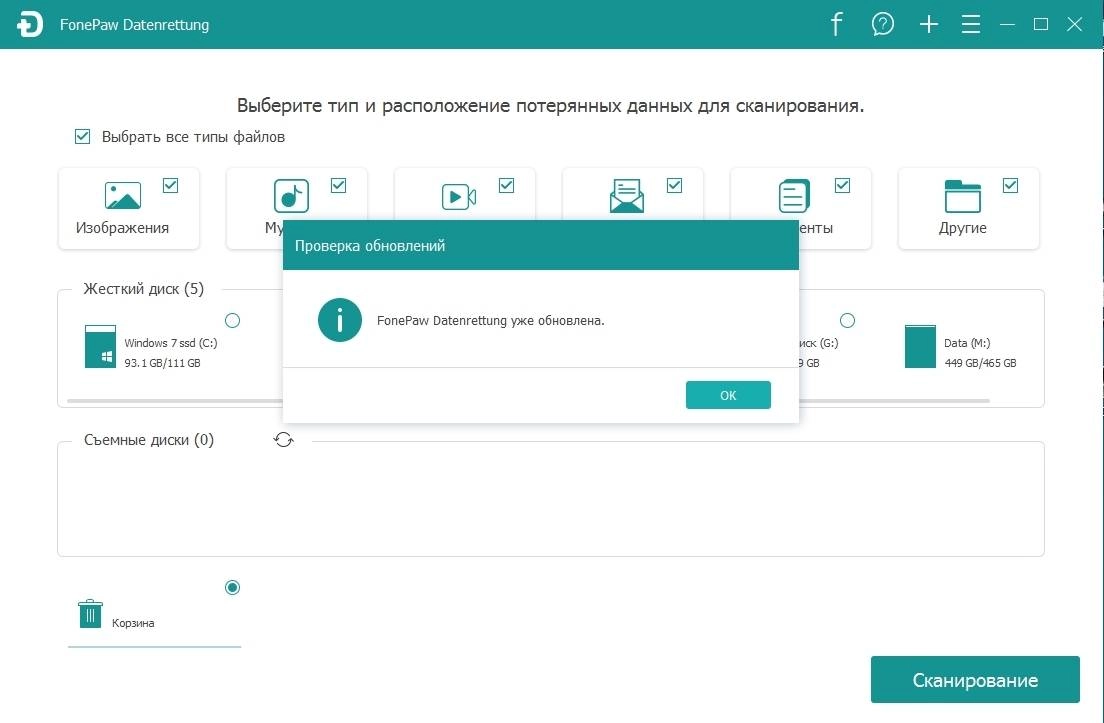Image resolution: width=1104 pixels, height=723 pixels.
Task: Open the Facebook share icon
Action: click(836, 24)
